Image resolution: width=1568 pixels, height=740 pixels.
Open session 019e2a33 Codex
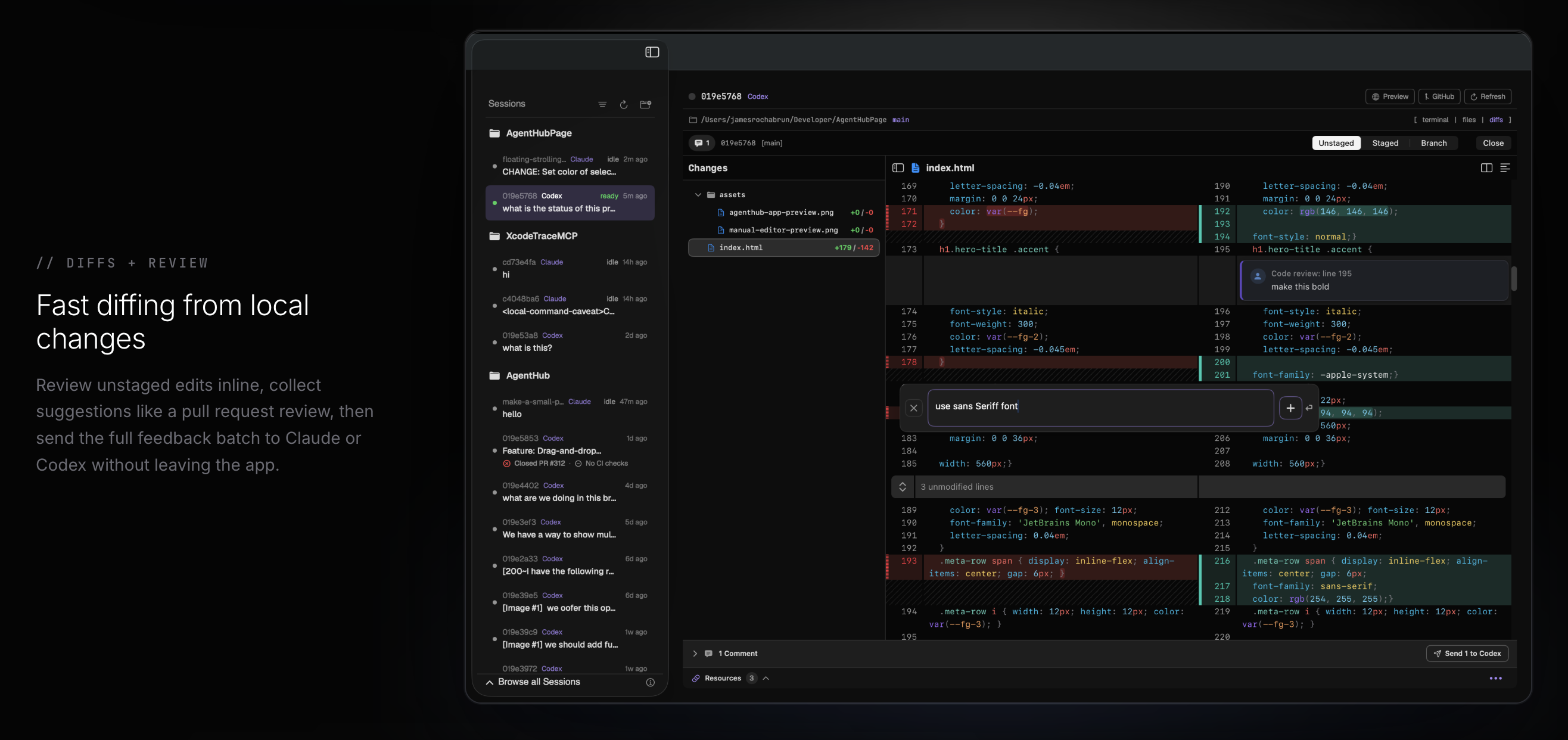pos(570,565)
